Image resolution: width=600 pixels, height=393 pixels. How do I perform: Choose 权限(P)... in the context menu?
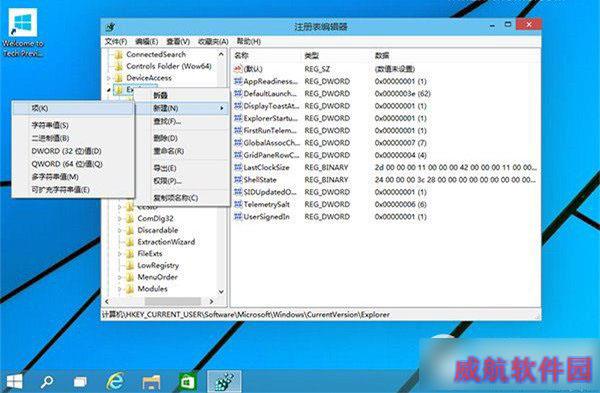[182, 181]
